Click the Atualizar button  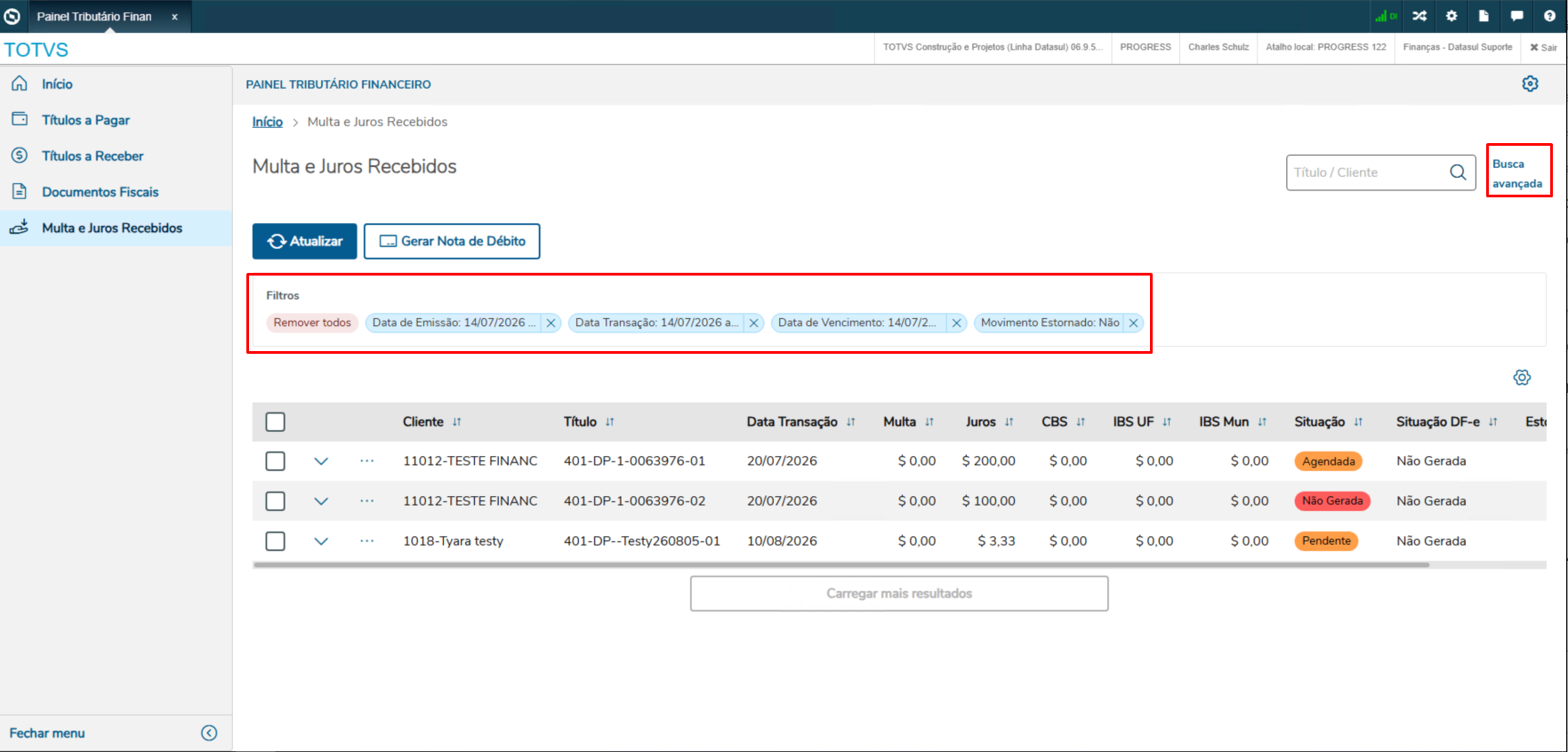tap(305, 241)
